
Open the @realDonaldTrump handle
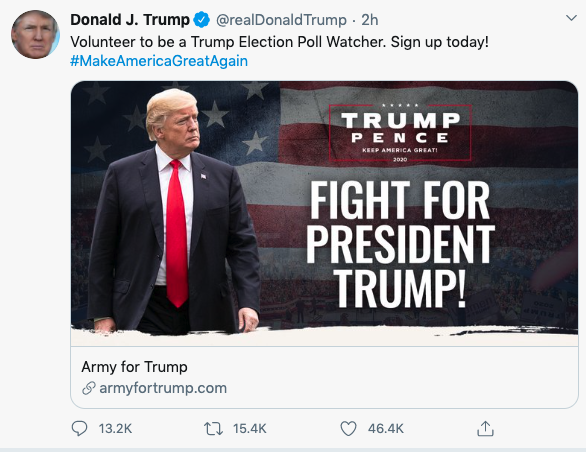point(281,20)
